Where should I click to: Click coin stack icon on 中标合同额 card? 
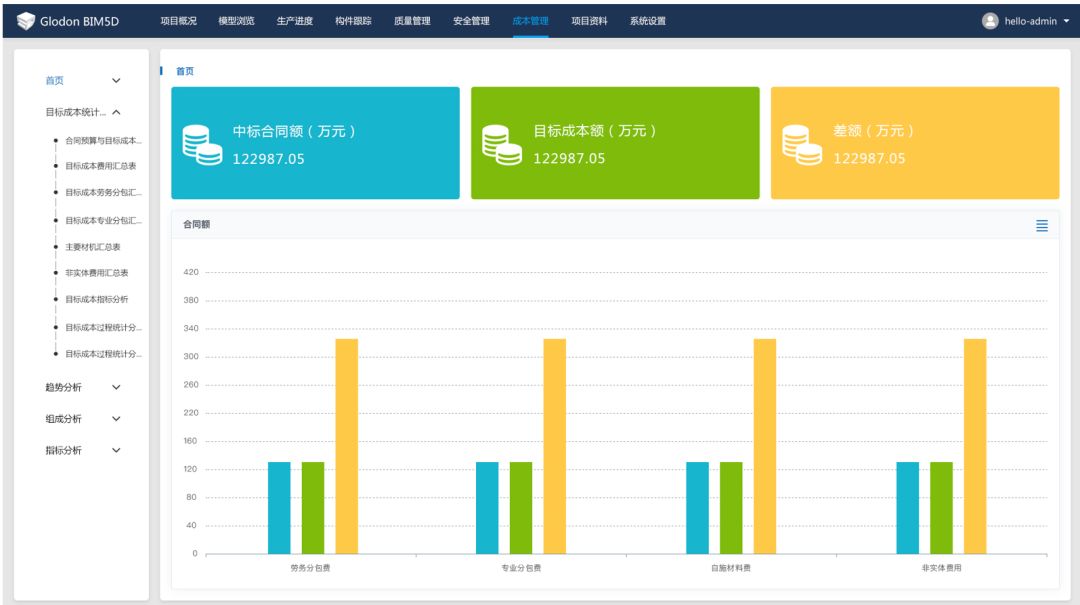202,145
